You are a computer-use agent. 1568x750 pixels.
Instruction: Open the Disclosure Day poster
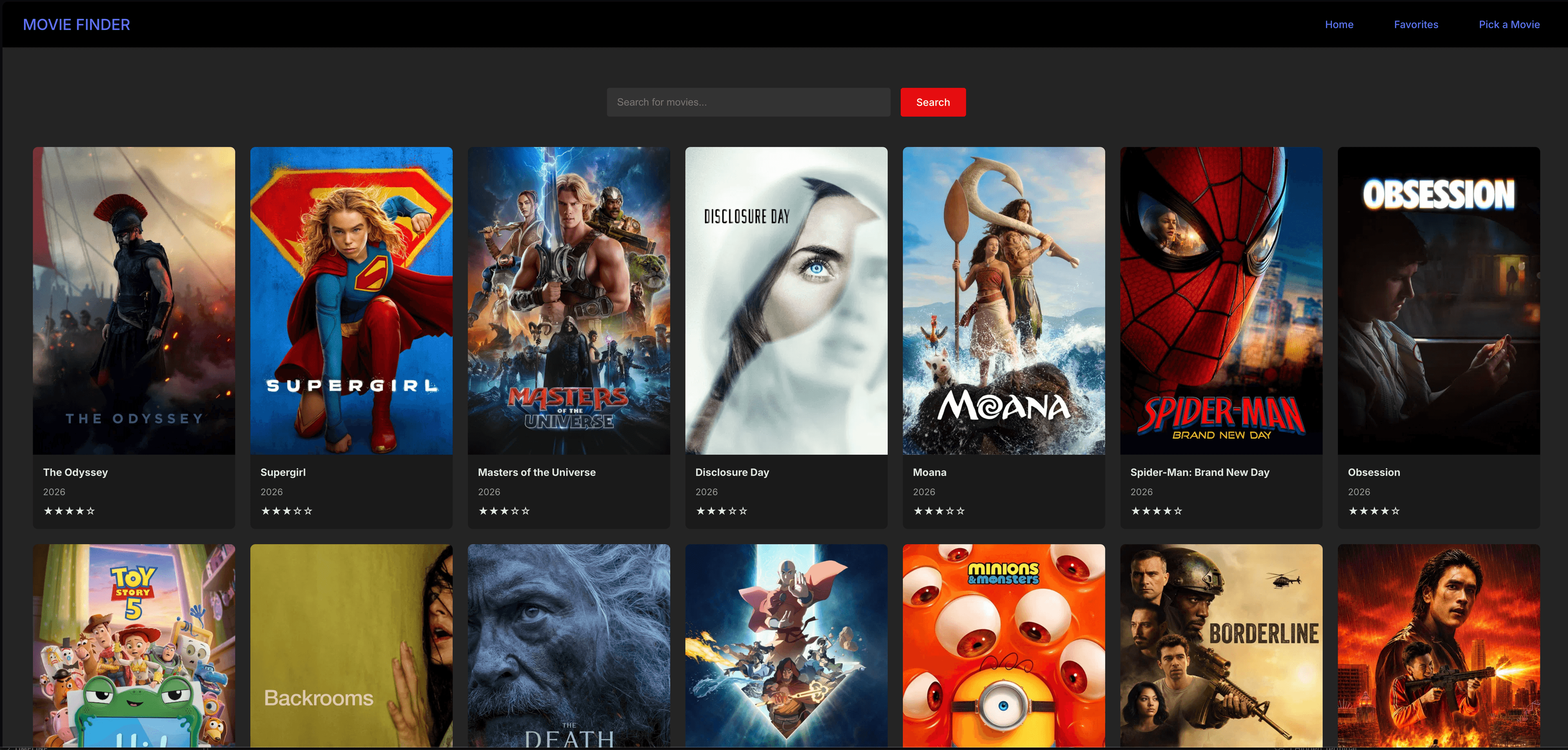(x=786, y=301)
